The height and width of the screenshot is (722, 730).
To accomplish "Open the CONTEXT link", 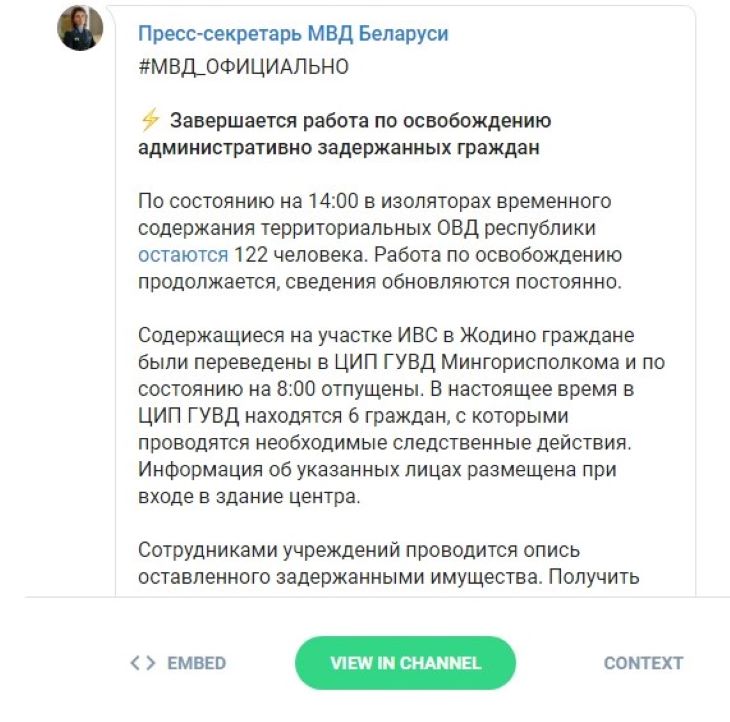I will click(x=643, y=663).
